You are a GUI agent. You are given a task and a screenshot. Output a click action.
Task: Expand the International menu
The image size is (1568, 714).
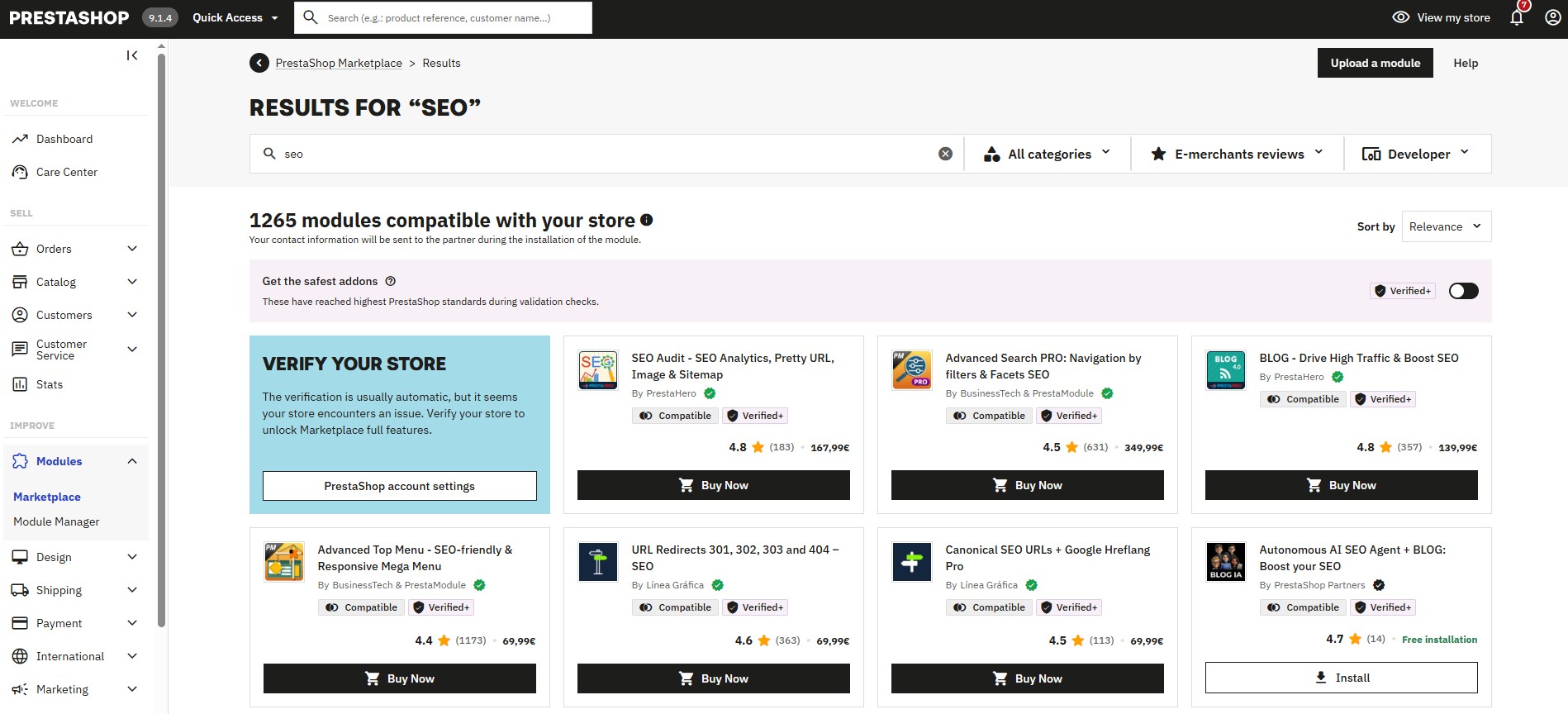132,656
